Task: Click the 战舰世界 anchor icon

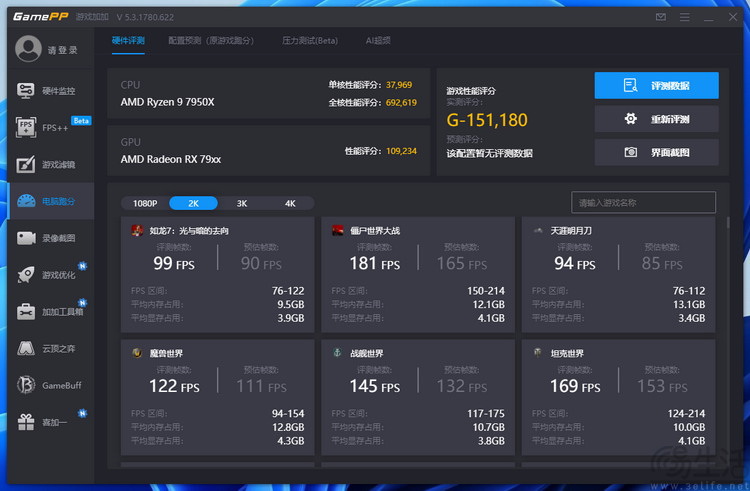Action: pyautogui.click(x=337, y=353)
